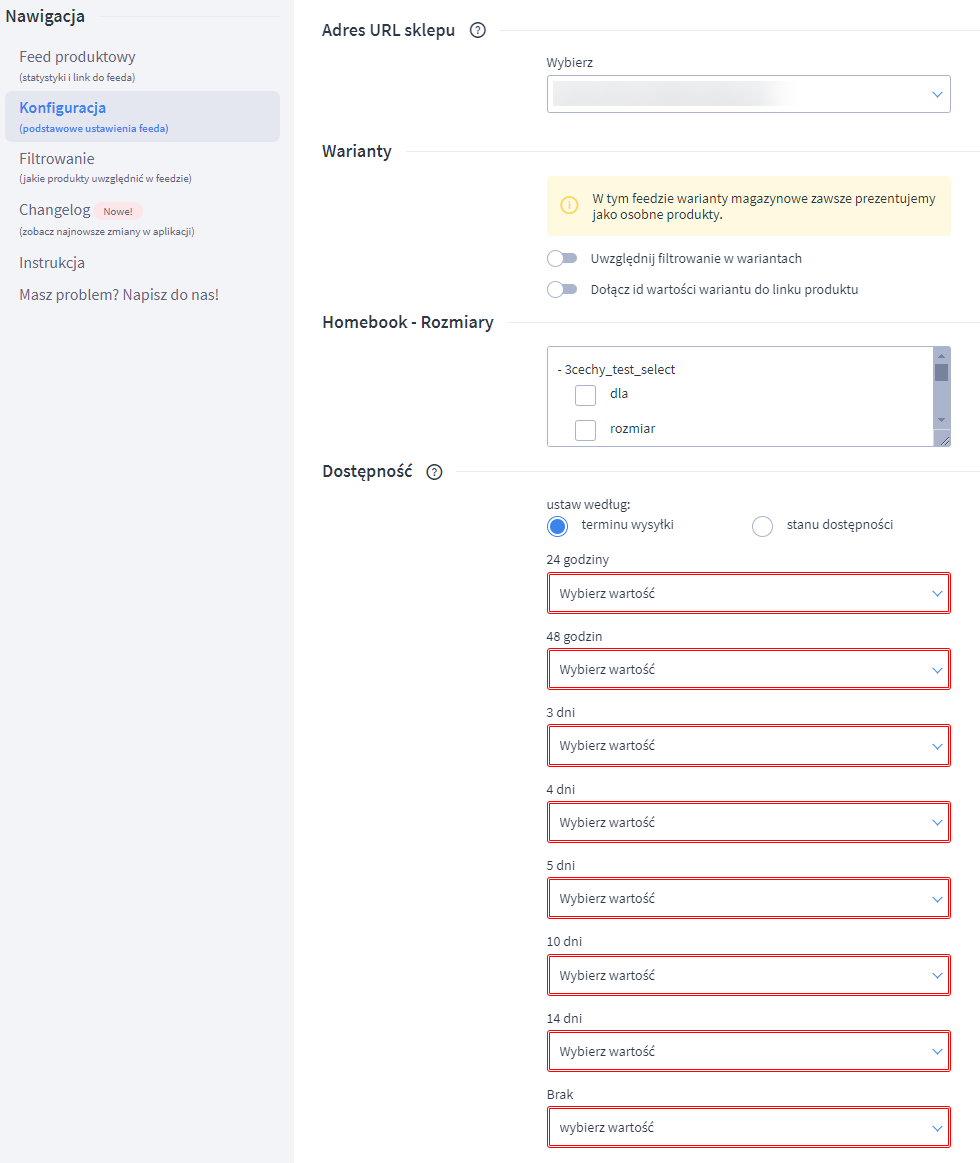The image size is (980, 1163).
Task: Toggle "Dołącz id wartości wariantu do linku produktu"
Action: click(562, 290)
